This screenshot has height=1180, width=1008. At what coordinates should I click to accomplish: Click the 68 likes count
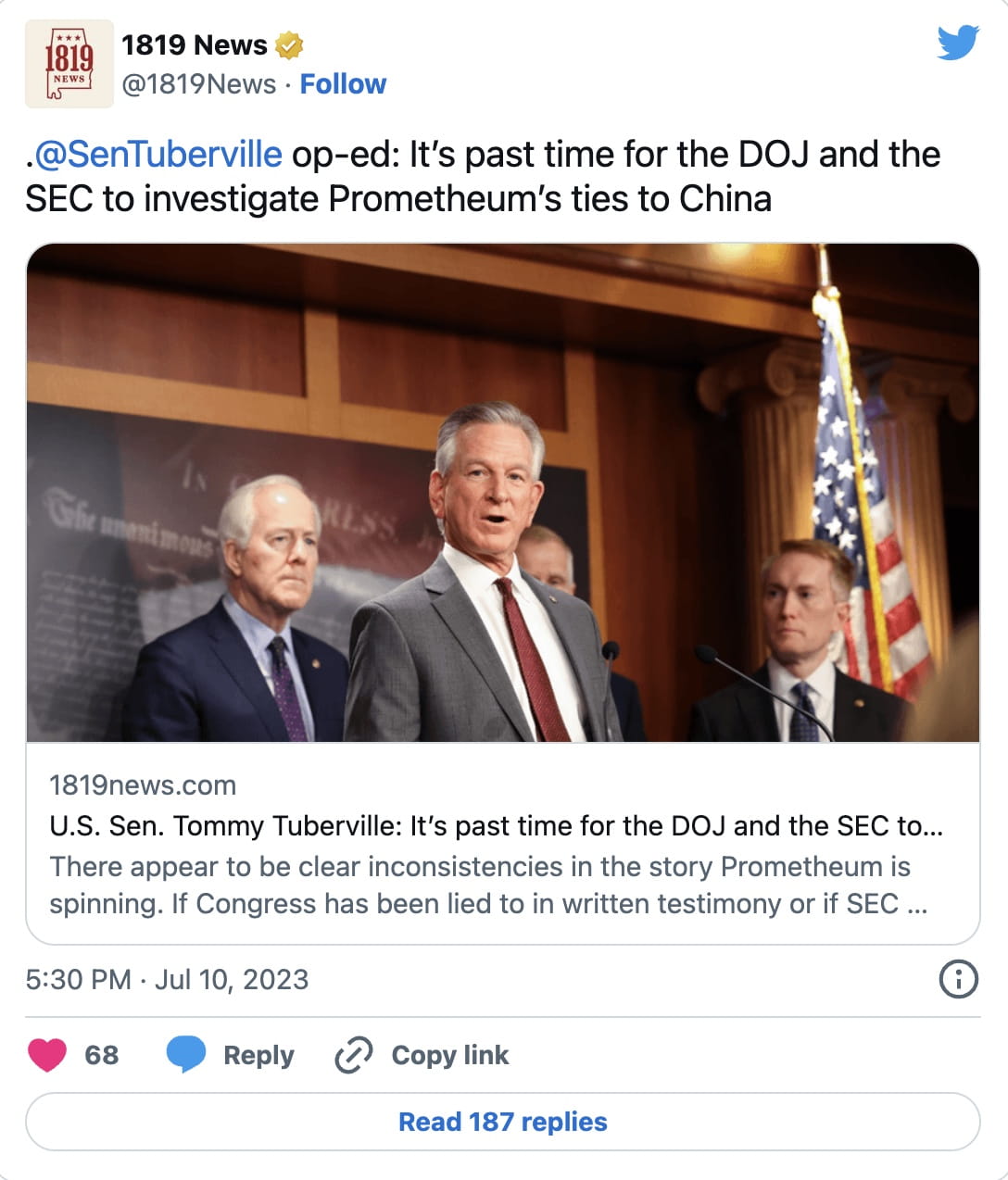point(104,1054)
